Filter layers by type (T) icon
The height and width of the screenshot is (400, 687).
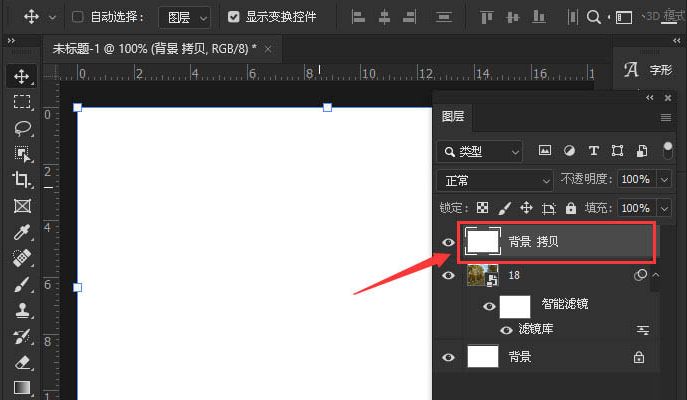pos(593,151)
